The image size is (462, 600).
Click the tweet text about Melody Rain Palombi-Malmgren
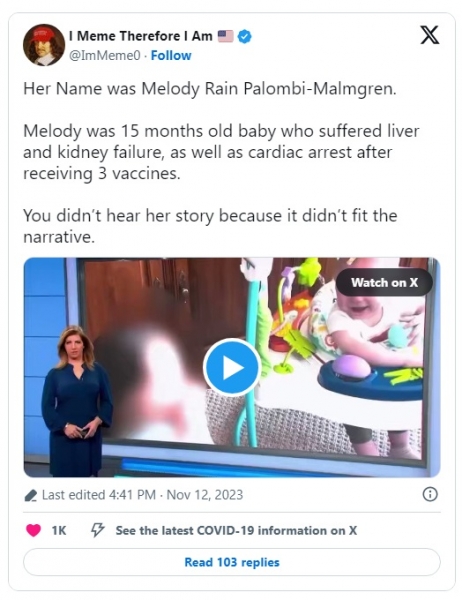pyautogui.click(x=221, y=162)
